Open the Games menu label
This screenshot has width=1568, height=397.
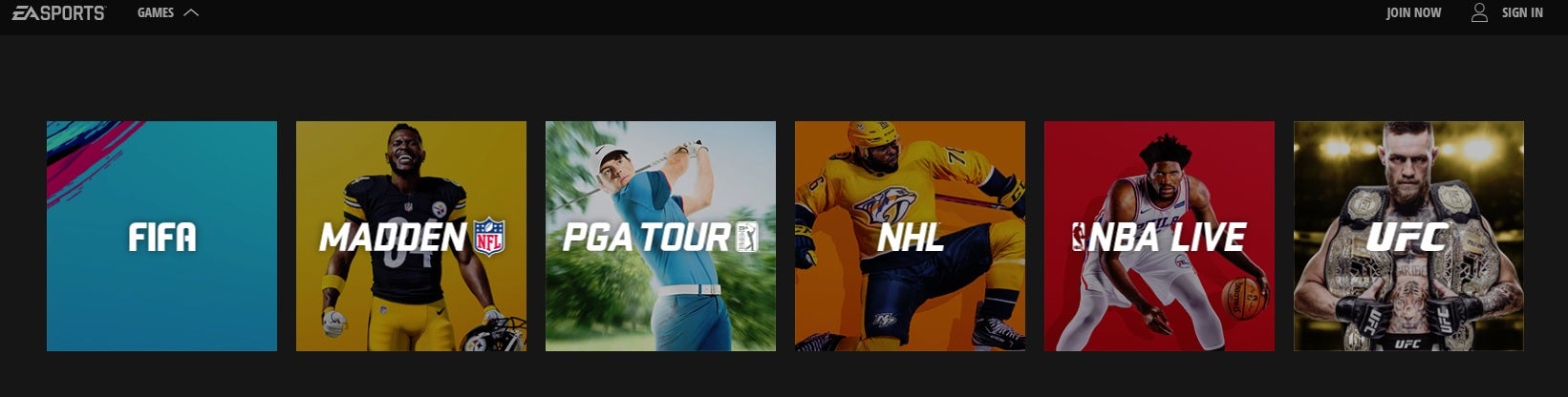(x=156, y=12)
